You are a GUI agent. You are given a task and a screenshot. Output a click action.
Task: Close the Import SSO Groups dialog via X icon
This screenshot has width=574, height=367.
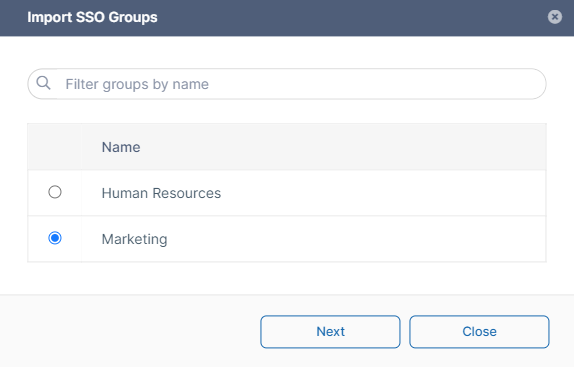coord(555,17)
